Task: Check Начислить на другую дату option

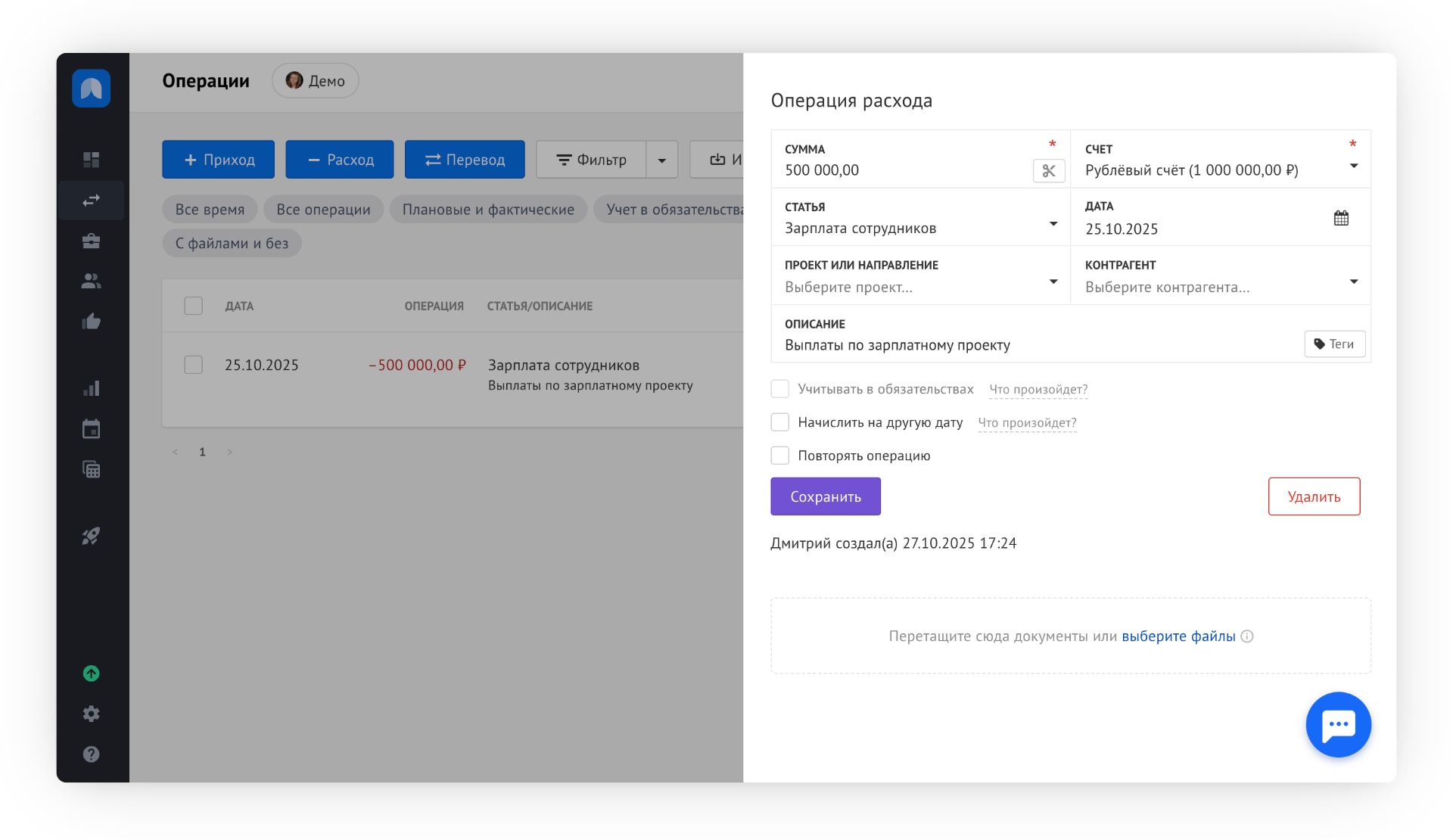Action: 779,422
